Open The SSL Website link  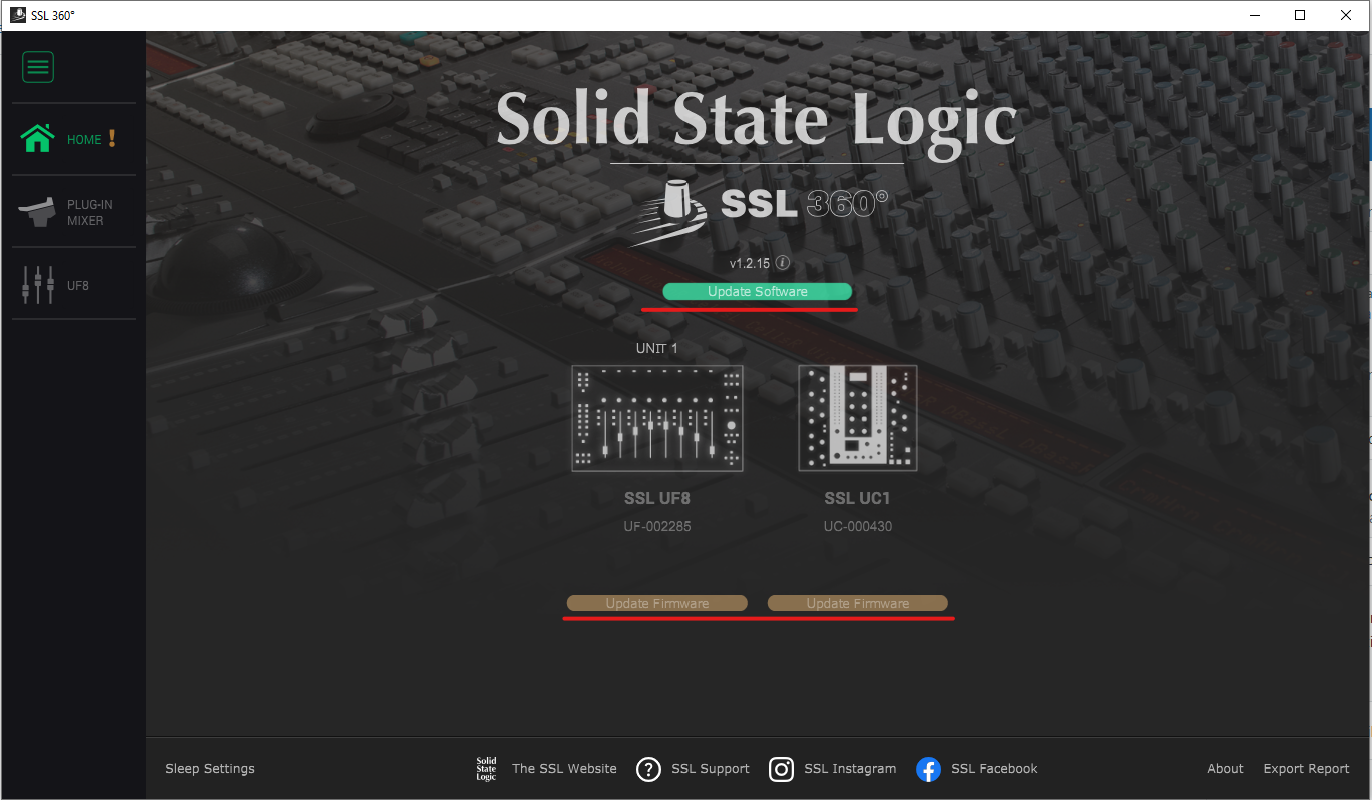tap(564, 768)
